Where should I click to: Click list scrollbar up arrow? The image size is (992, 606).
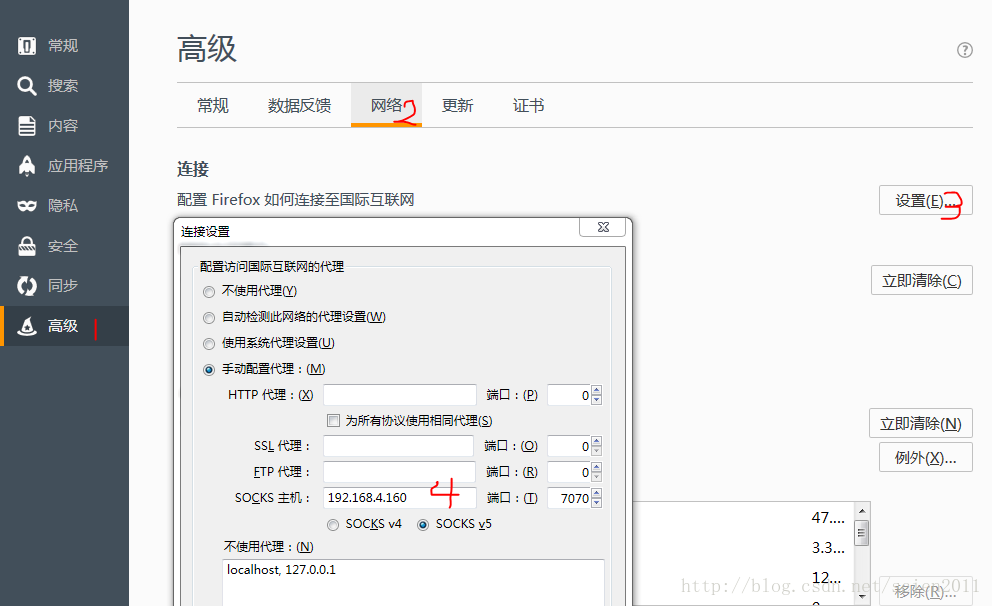(861, 510)
